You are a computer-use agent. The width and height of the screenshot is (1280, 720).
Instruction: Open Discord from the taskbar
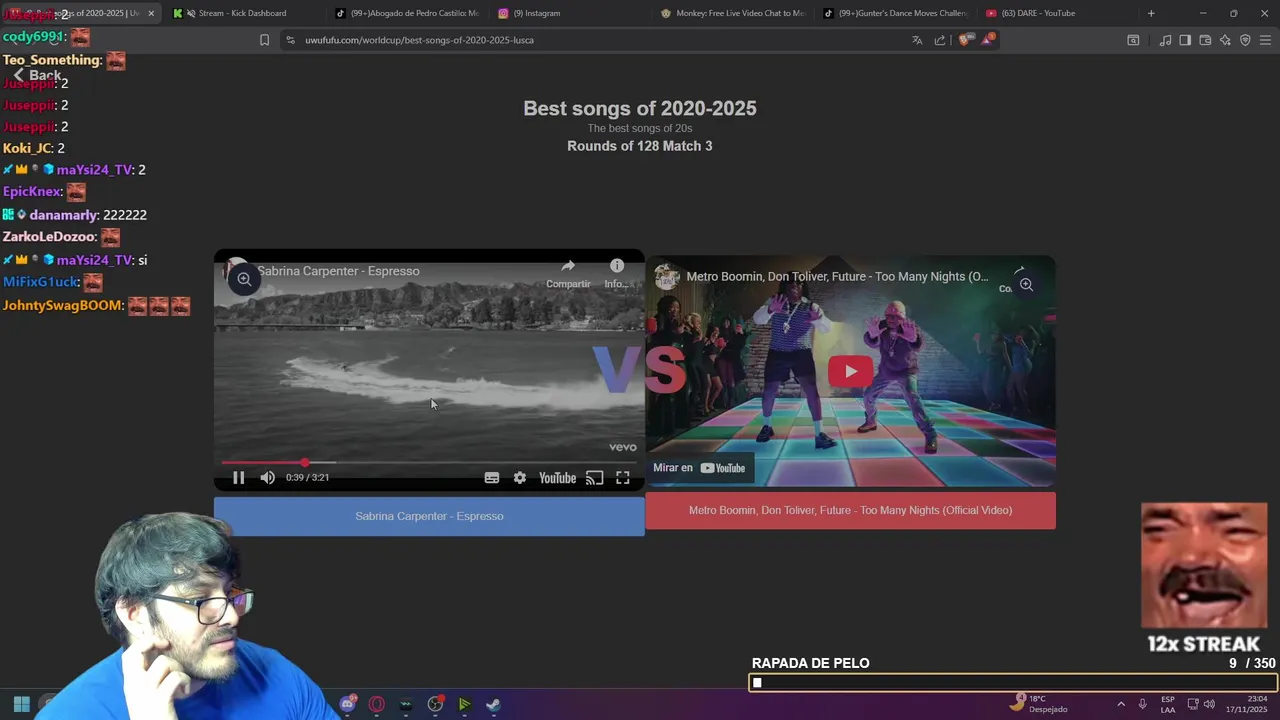tap(347, 704)
